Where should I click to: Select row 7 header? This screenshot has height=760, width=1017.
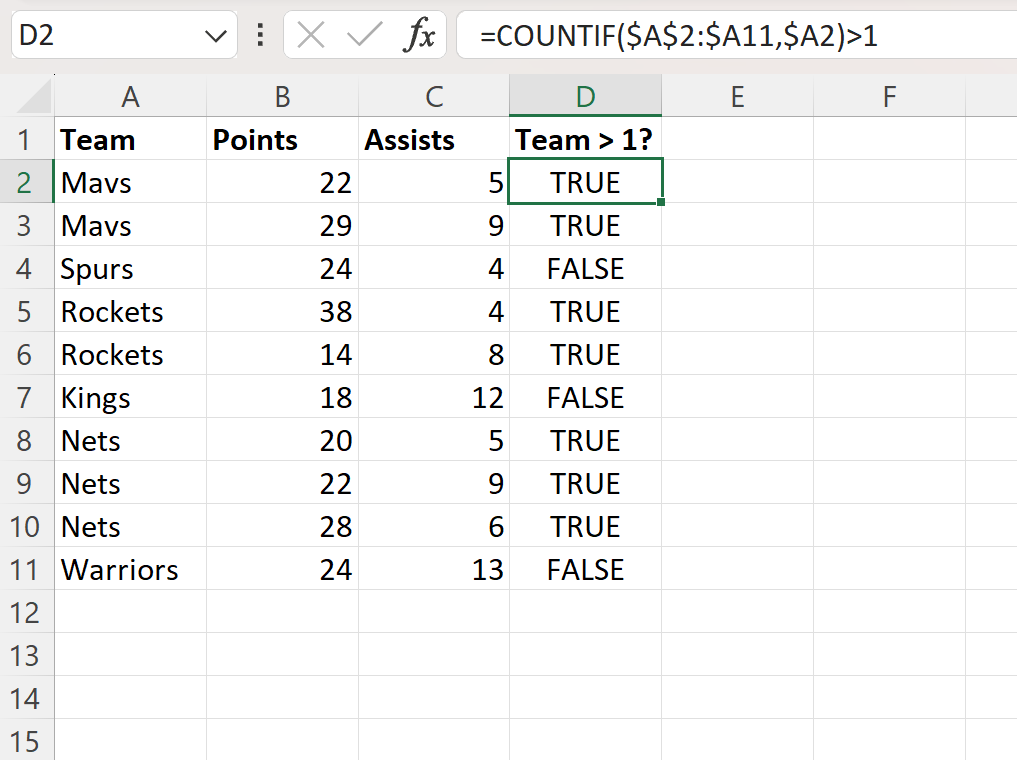click(25, 398)
